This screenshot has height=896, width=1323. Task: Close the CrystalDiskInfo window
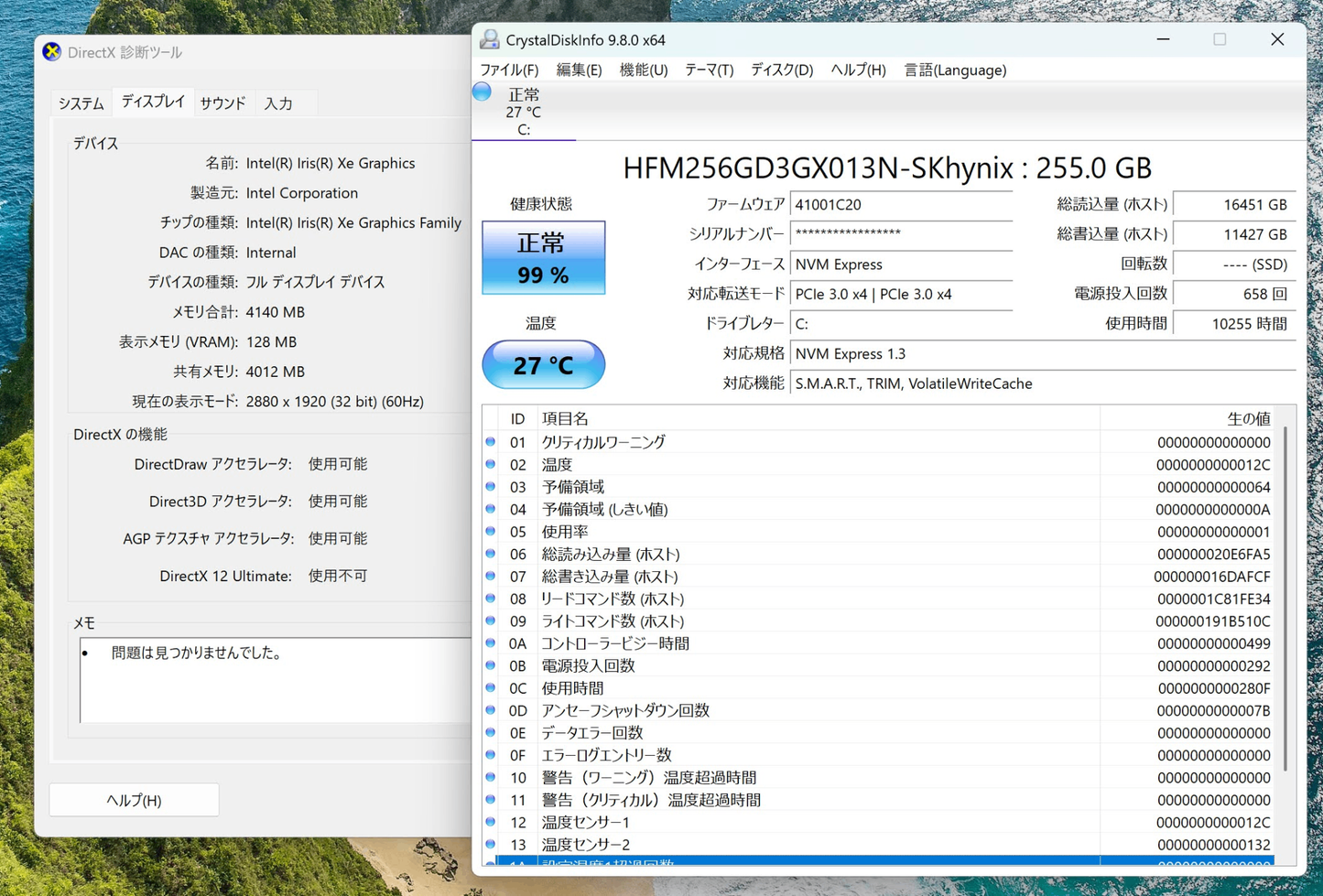coord(1277,39)
